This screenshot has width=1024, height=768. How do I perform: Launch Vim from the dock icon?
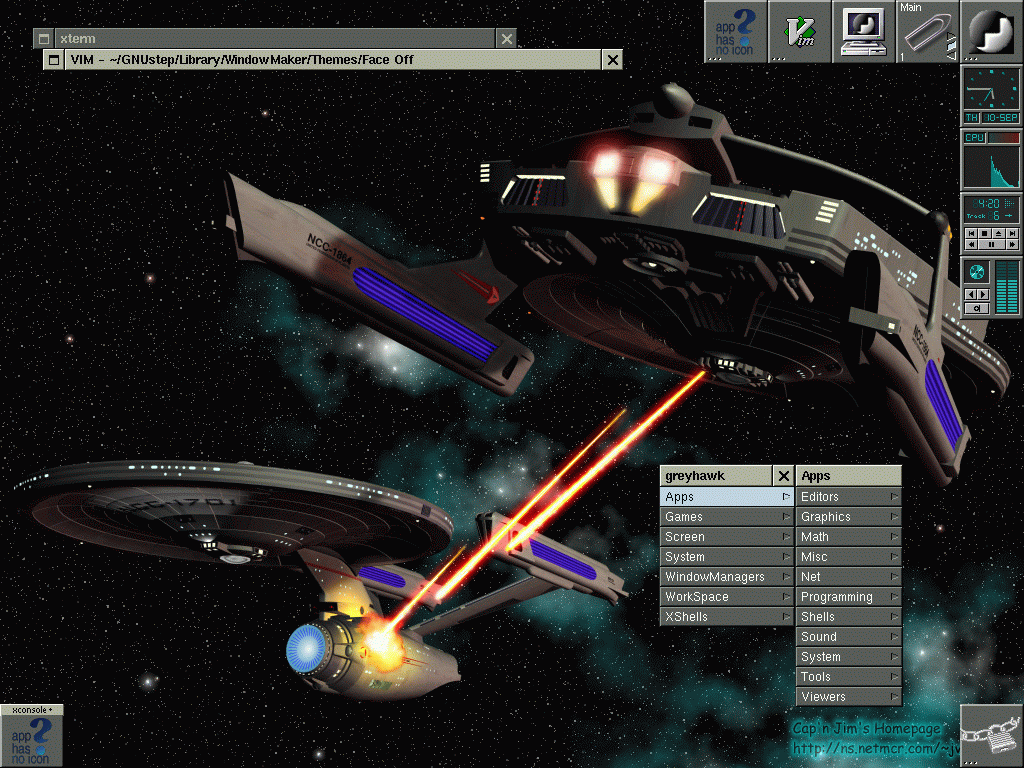tap(799, 31)
